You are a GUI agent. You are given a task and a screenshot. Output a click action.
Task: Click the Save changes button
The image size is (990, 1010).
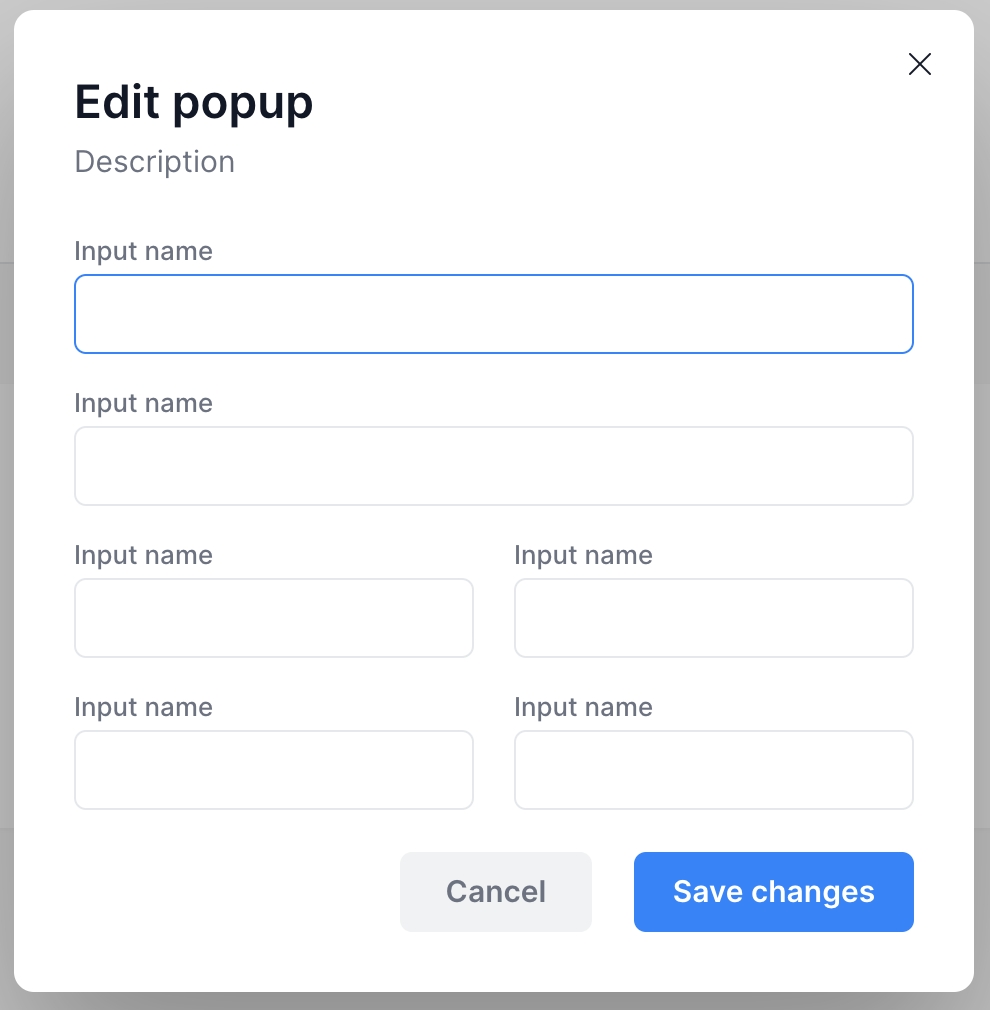pos(773,892)
